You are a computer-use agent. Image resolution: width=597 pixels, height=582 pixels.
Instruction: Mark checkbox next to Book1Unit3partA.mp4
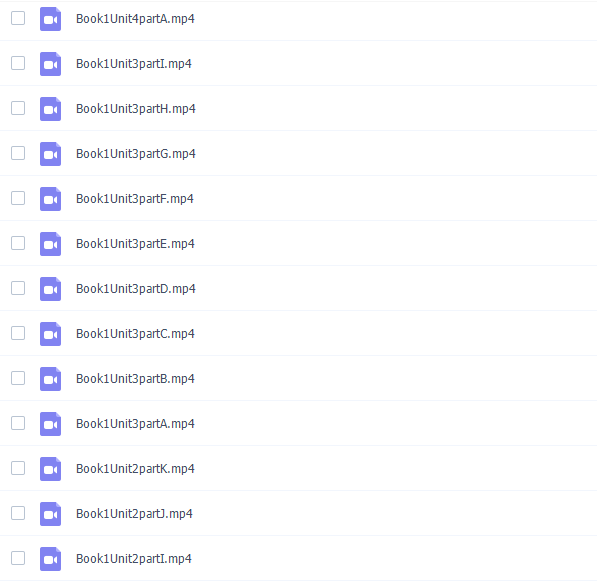(x=18, y=423)
